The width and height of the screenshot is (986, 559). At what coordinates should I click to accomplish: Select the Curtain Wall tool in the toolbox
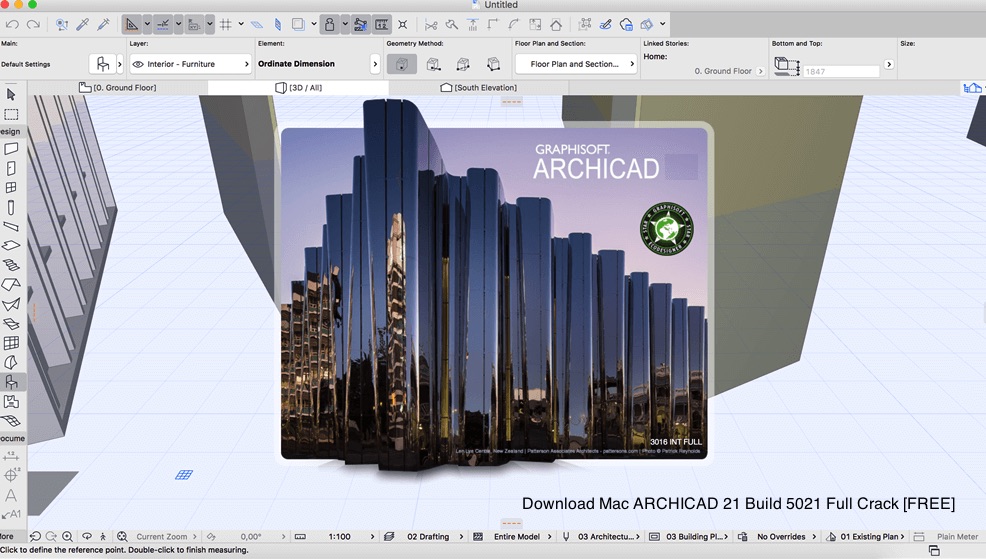point(11,343)
